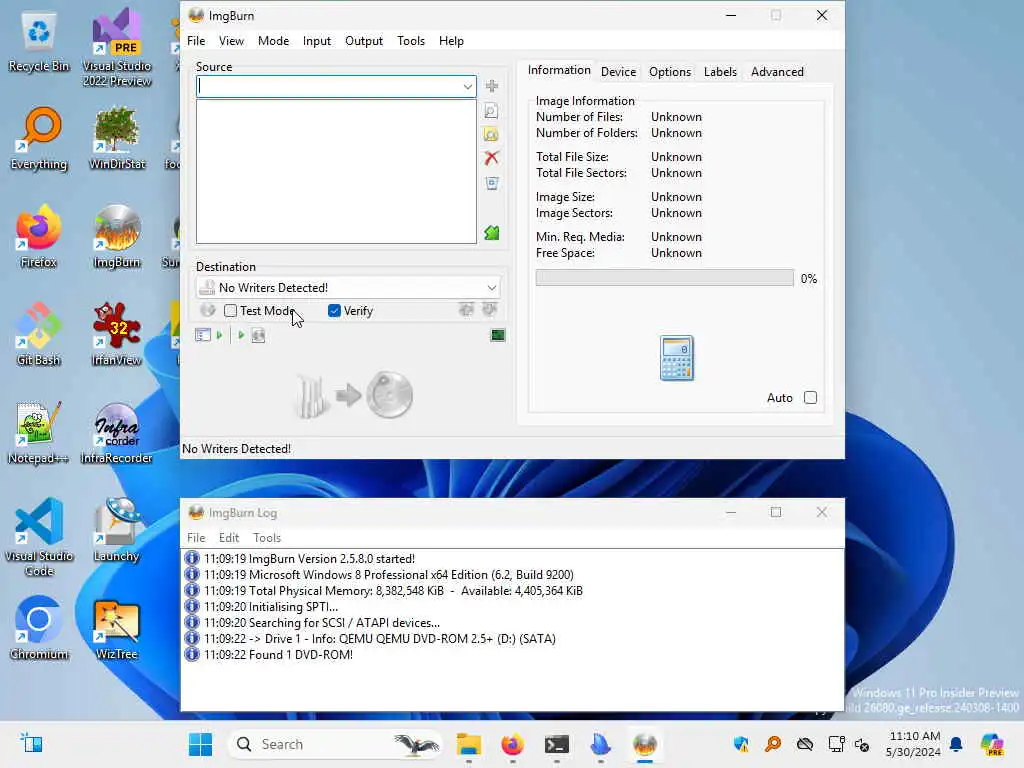1024x768 pixels.
Task: Open File menu in ImgBurn Log window
Action: (x=196, y=537)
